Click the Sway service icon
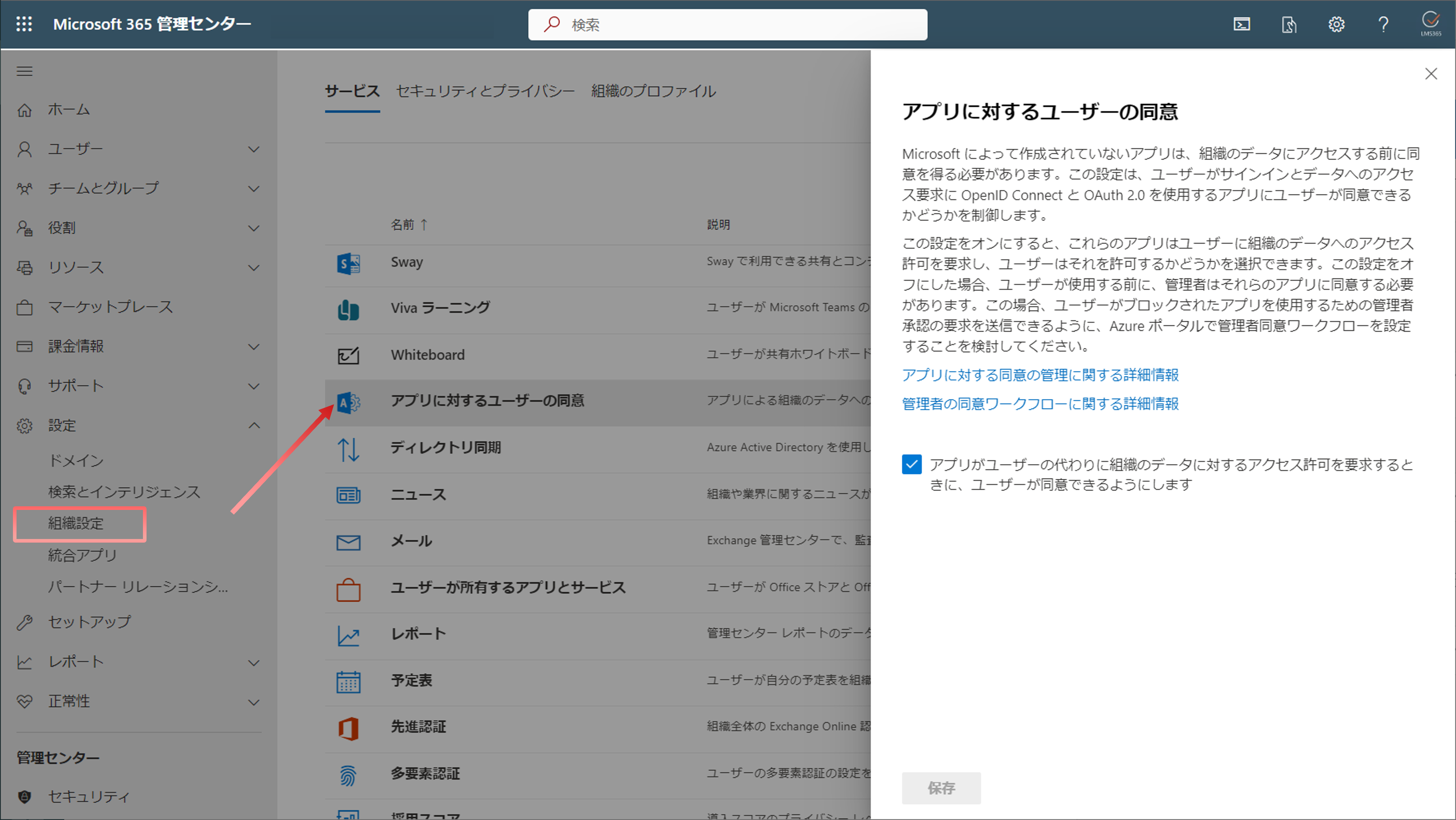The height and width of the screenshot is (820, 1456). coord(348,263)
